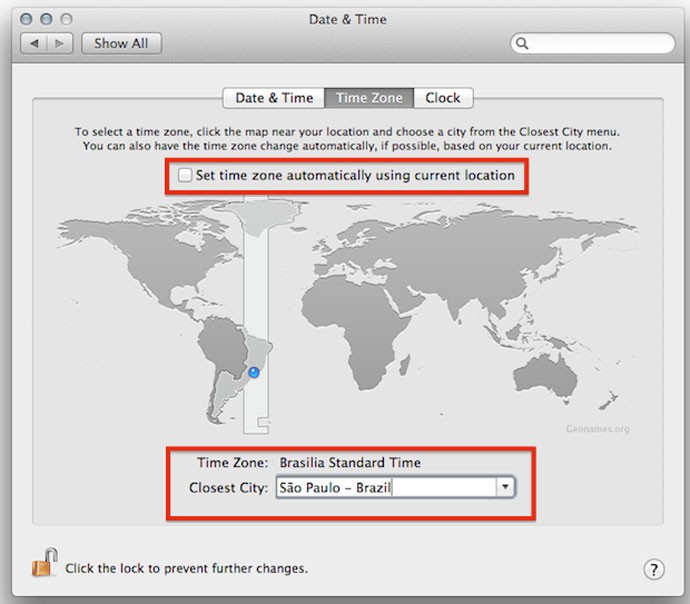Close the Date & Time window

tap(26, 19)
